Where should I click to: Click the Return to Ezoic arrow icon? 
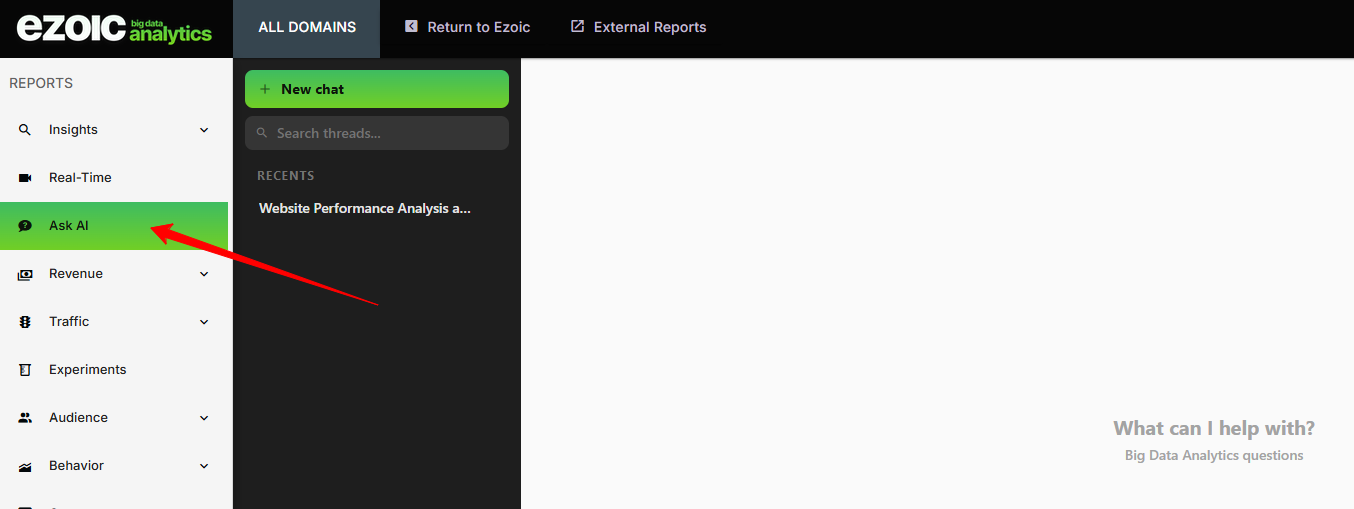tap(411, 27)
